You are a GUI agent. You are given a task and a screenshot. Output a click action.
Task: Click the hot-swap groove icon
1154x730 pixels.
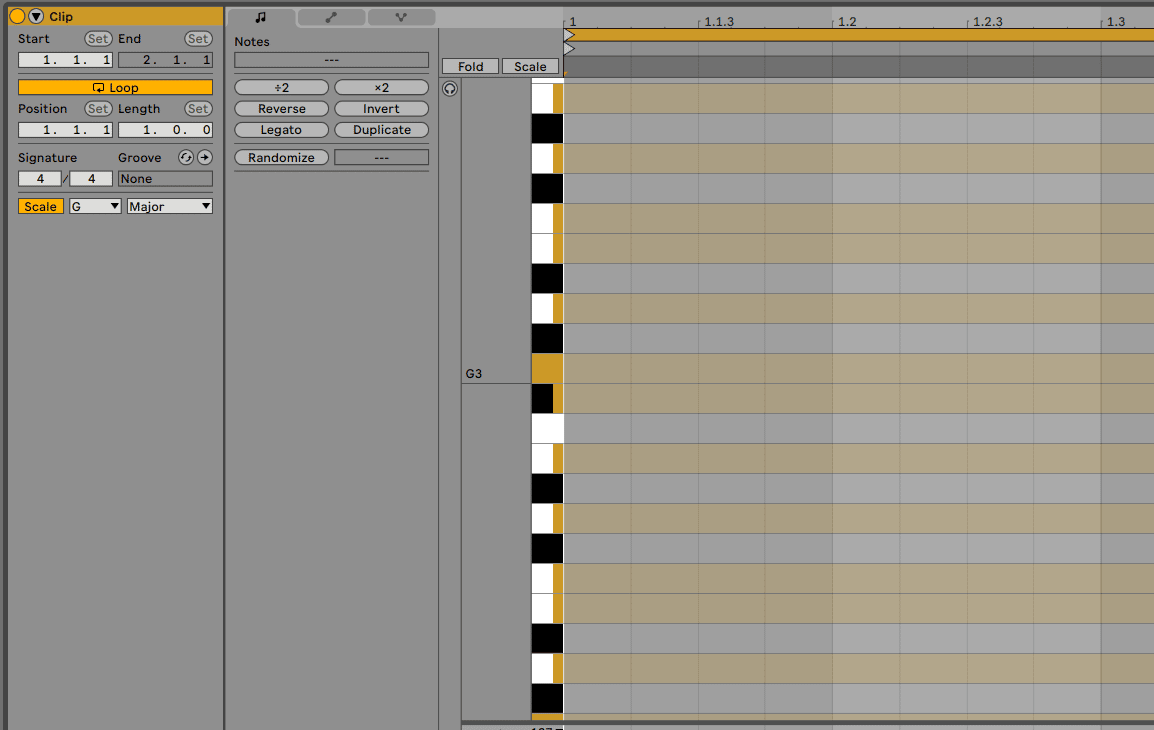186,157
